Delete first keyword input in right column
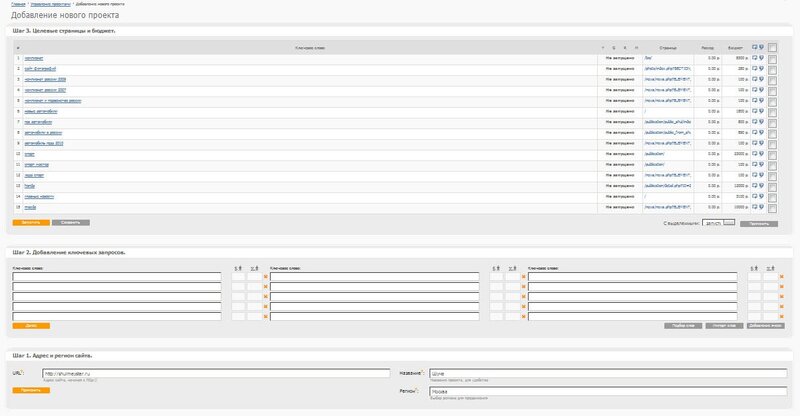800x416 pixels. (x=782, y=277)
